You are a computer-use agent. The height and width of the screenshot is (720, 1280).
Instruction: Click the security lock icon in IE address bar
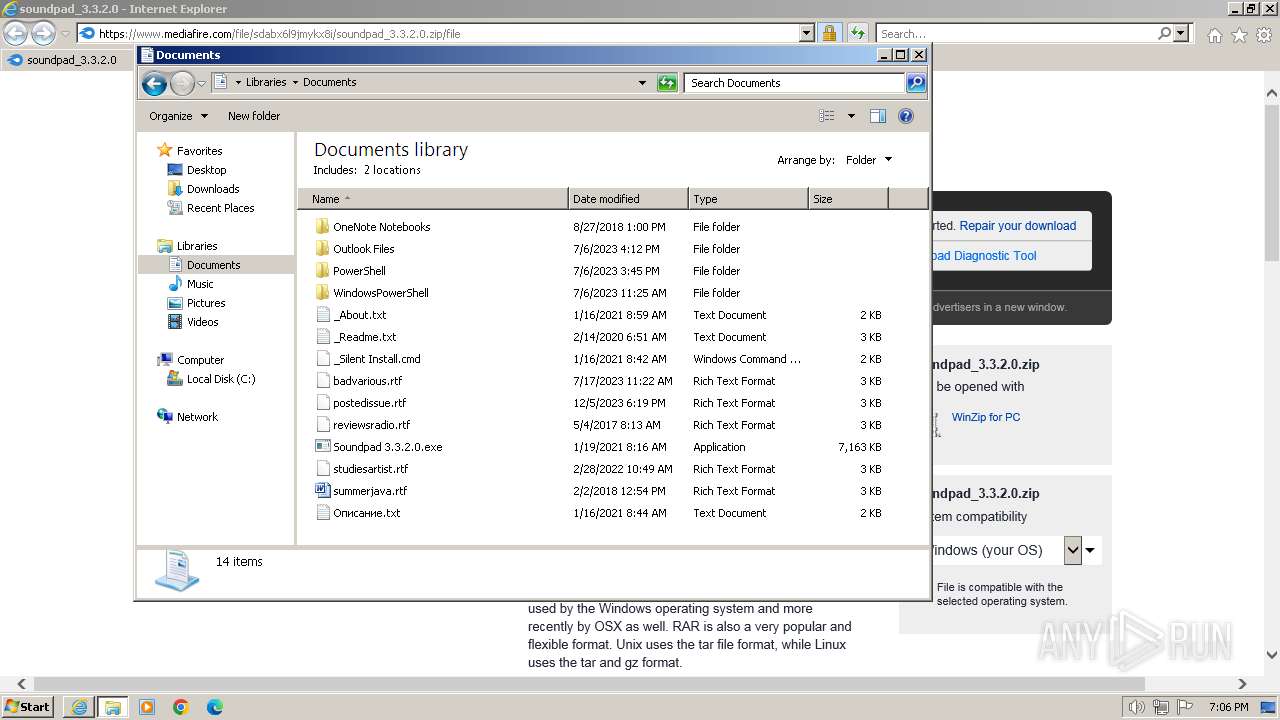click(x=829, y=33)
